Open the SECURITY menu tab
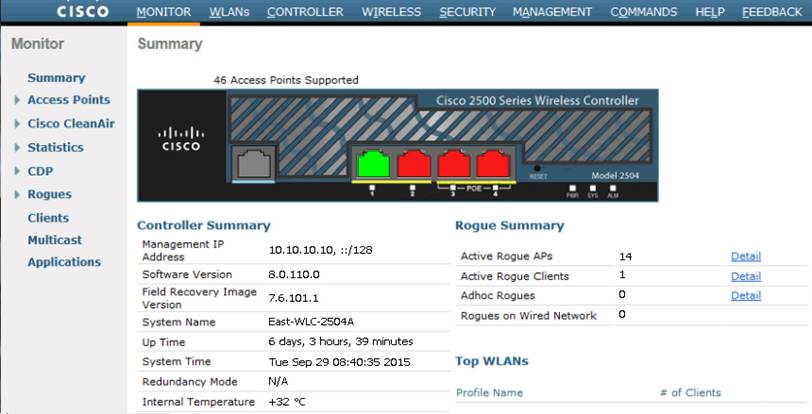 (x=467, y=12)
